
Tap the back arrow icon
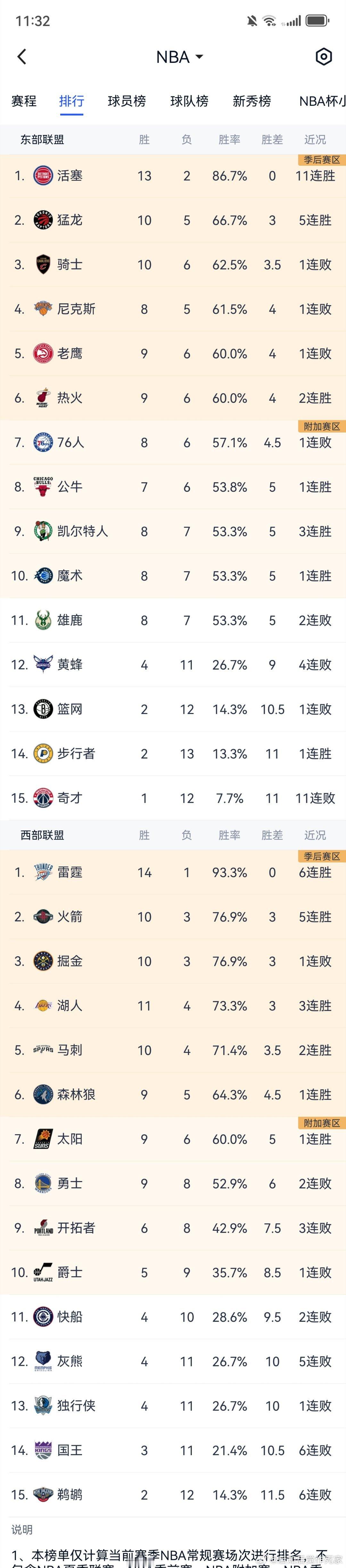coord(22,57)
